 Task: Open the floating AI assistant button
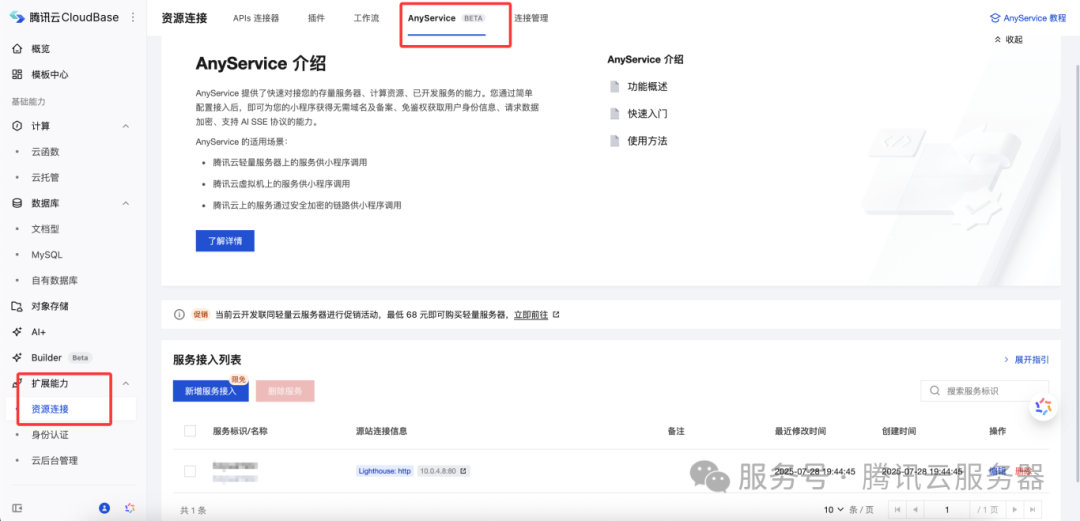point(1043,407)
